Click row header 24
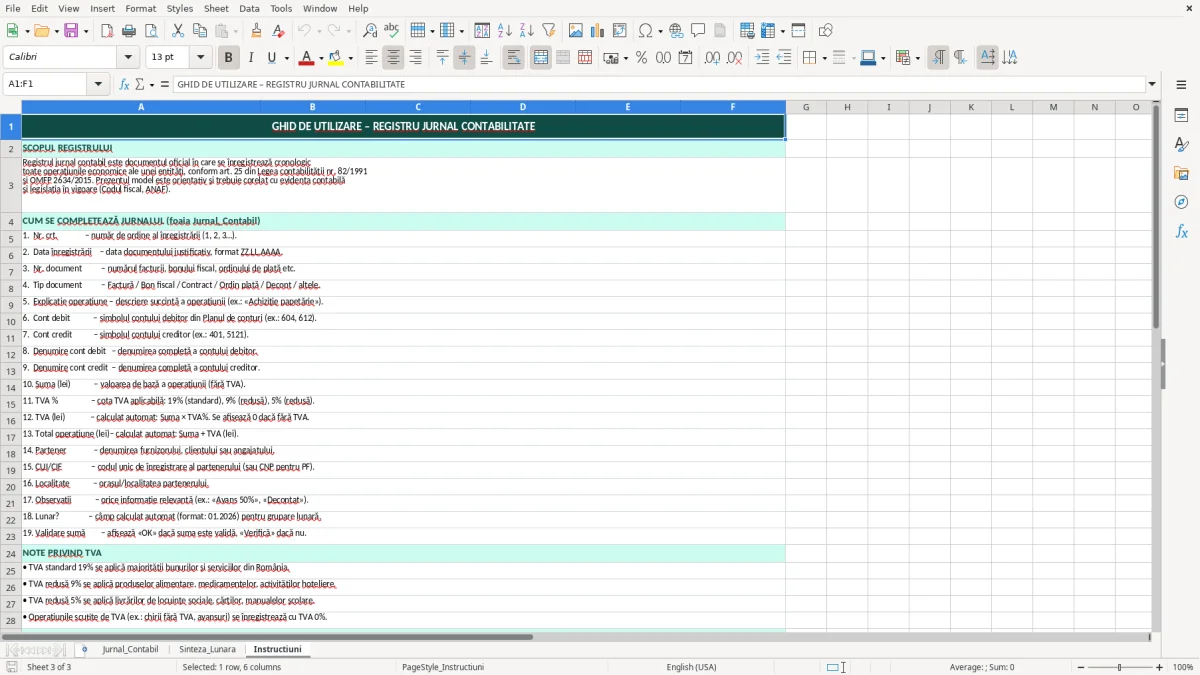 pos(11,553)
